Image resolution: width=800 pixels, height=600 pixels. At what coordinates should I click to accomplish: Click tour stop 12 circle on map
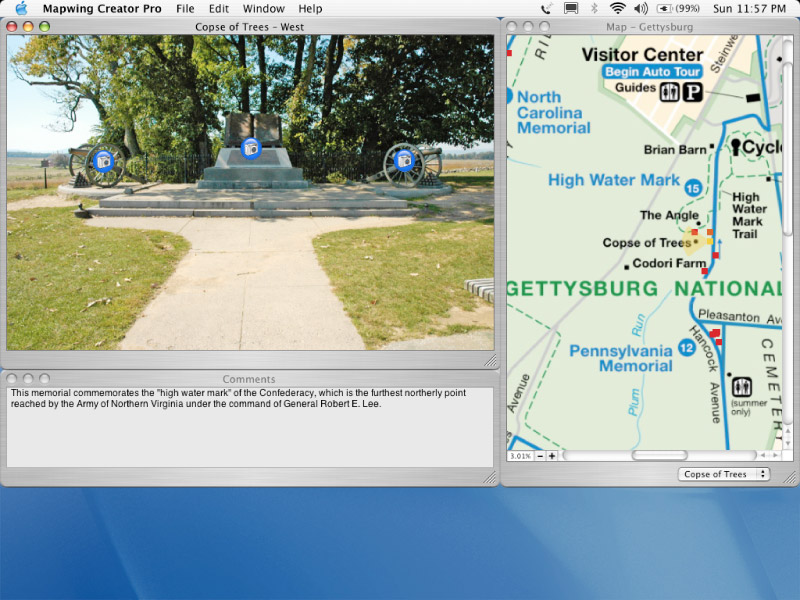coord(686,348)
